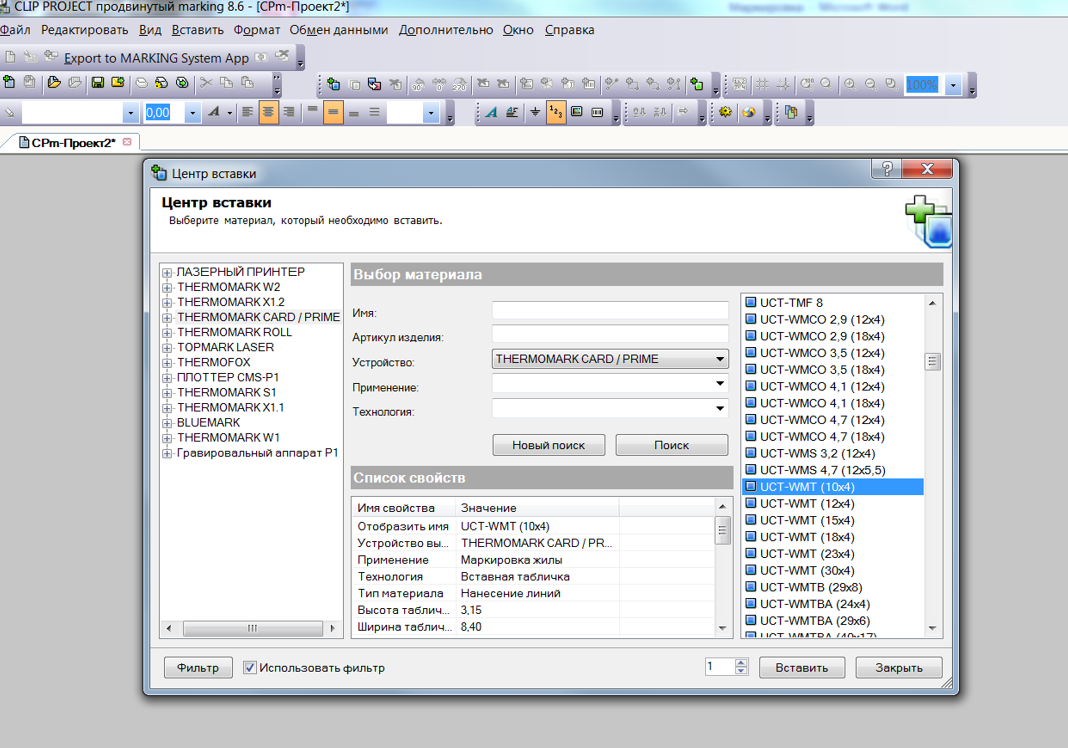Toggle the Center horizontal alignment icon
This screenshot has height=748, width=1068.
(268, 112)
